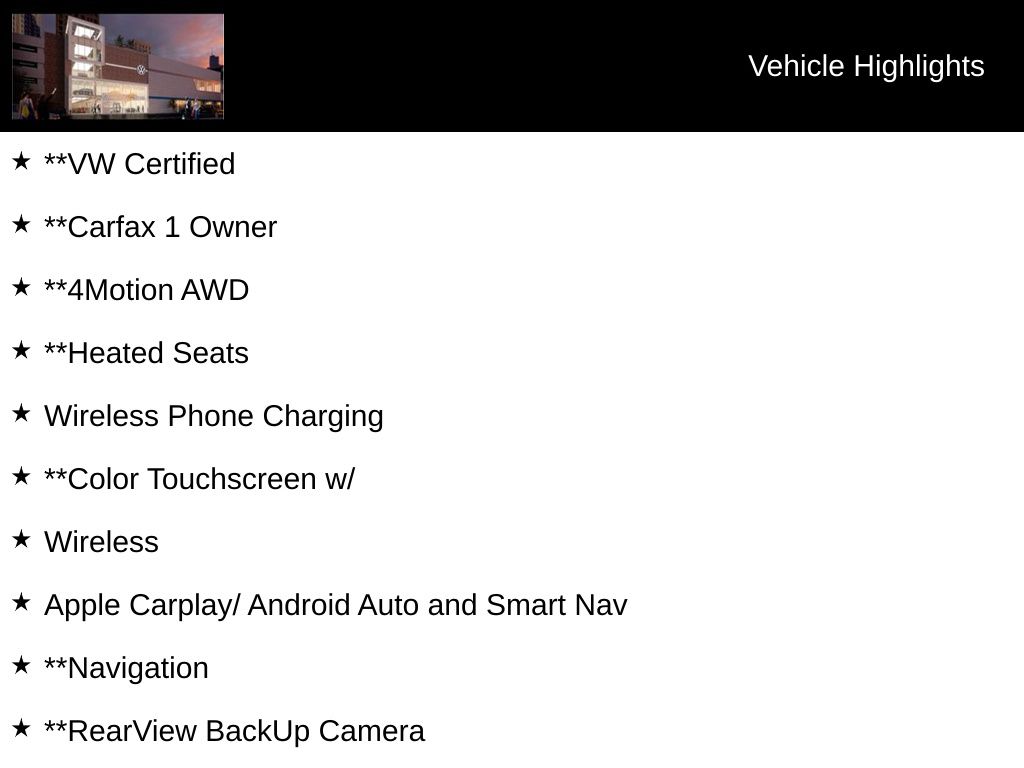
Task: Select the Wireless Phone Charging text
Action: 213,416
